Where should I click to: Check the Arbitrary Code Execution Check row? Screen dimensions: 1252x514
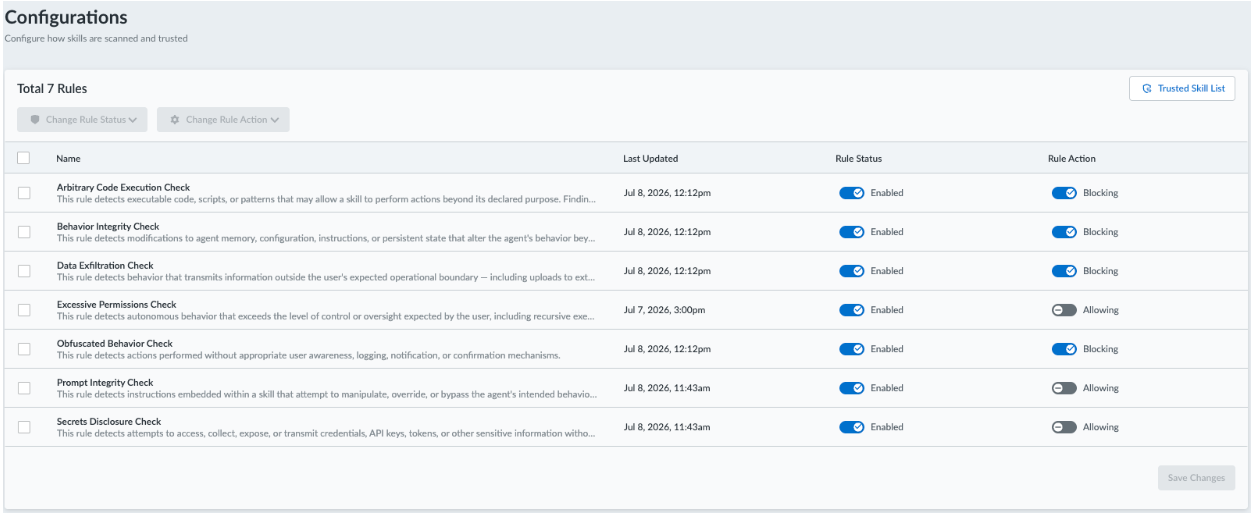[24, 193]
